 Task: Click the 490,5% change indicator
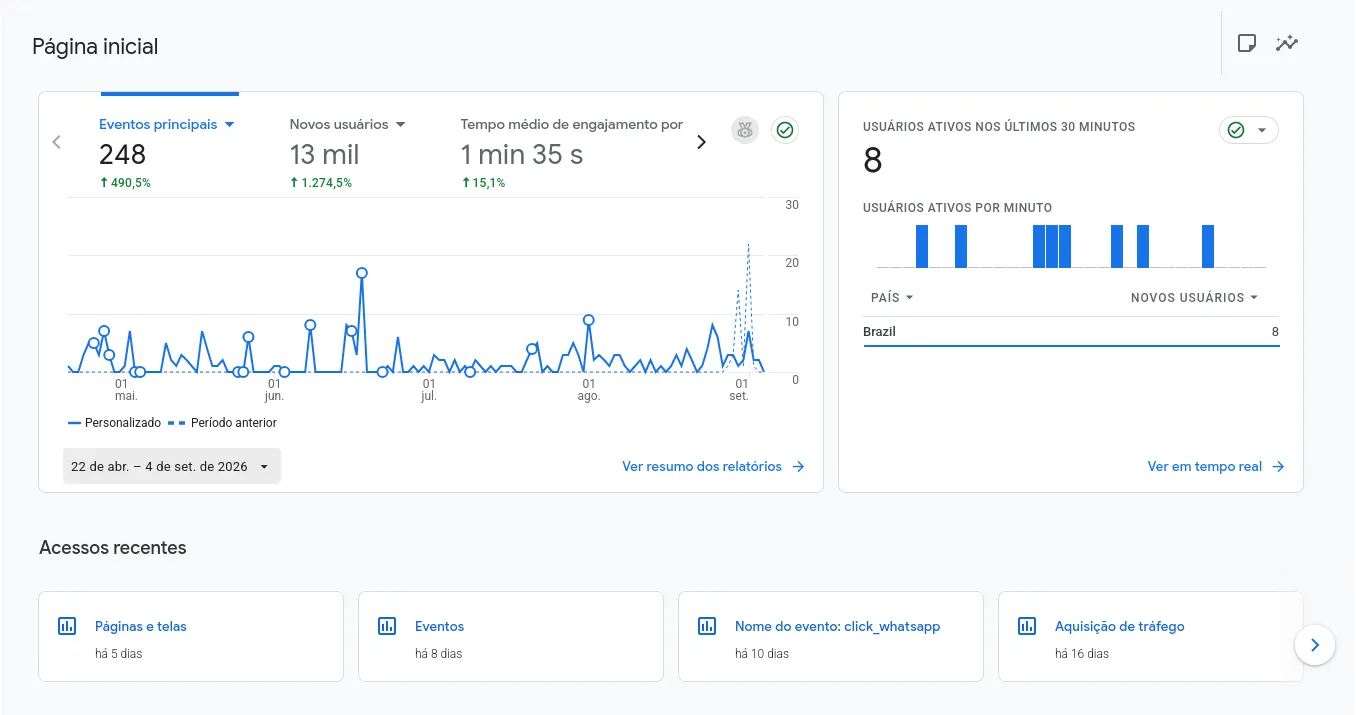(x=125, y=183)
